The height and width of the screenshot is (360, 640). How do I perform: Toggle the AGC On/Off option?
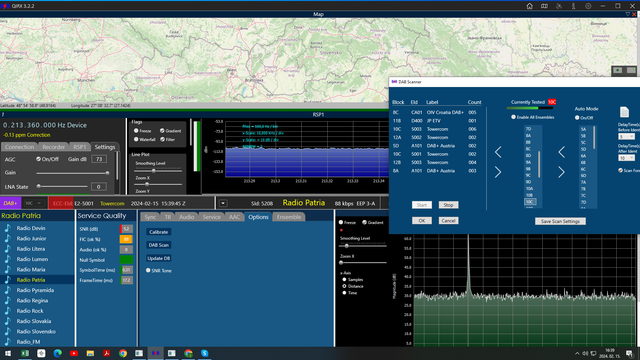tap(38, 159)
